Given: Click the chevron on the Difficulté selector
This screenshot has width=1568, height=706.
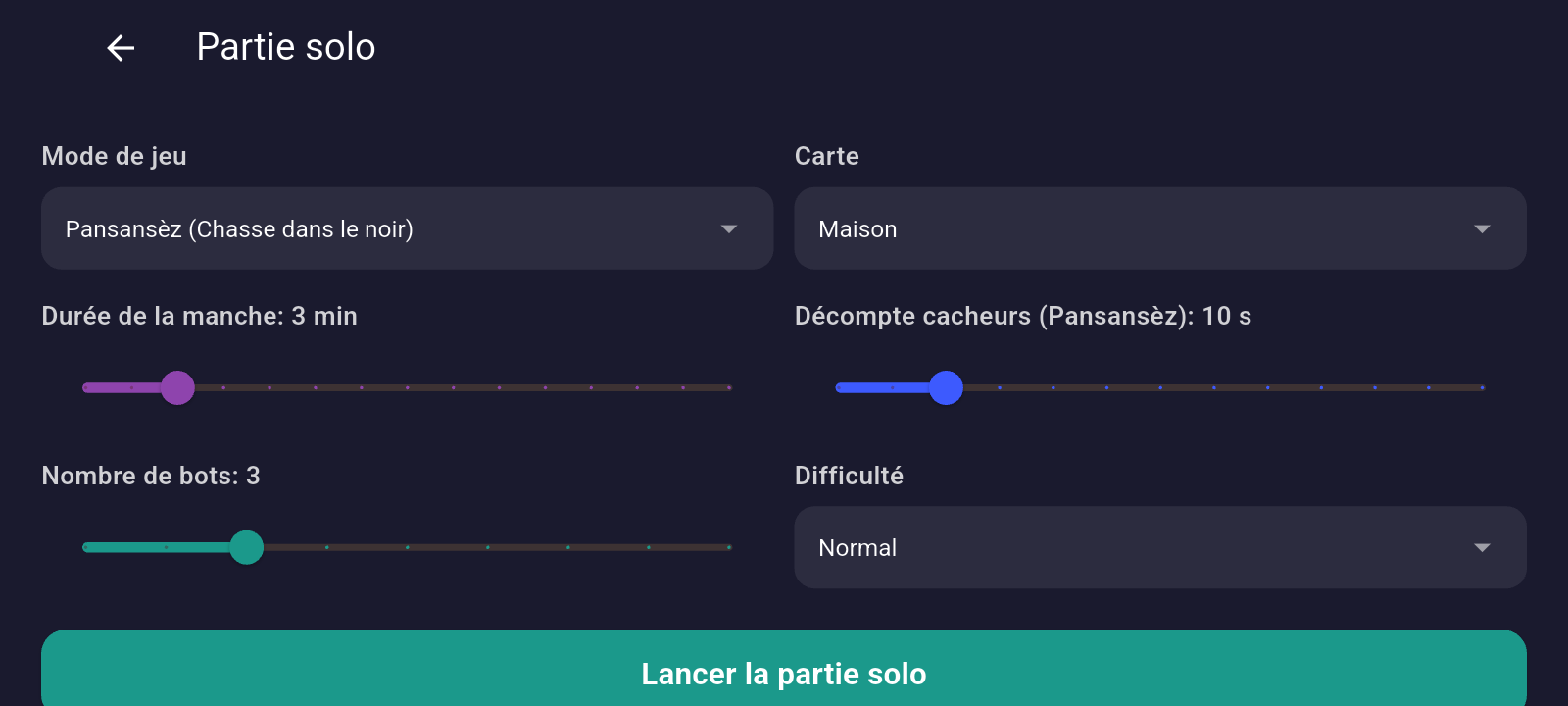Looking at the screenshot, I should point(1483,547).
